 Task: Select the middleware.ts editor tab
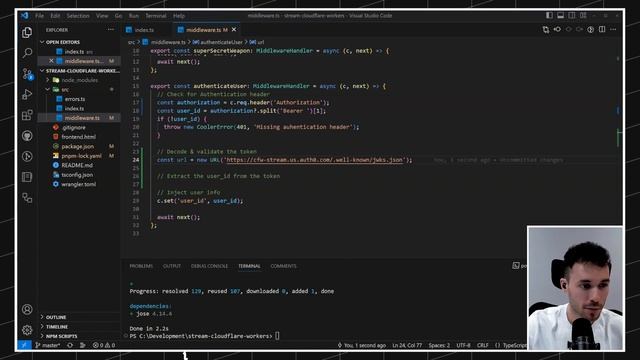pyautogui.click(x=206, y=30)
